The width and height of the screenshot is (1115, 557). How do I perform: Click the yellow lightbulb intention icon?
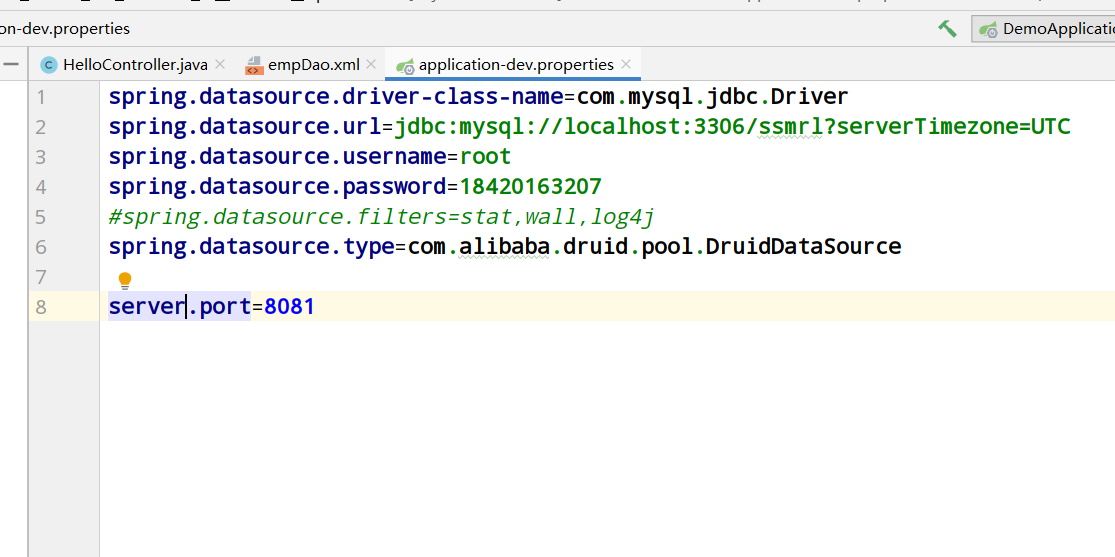(125, 280)
